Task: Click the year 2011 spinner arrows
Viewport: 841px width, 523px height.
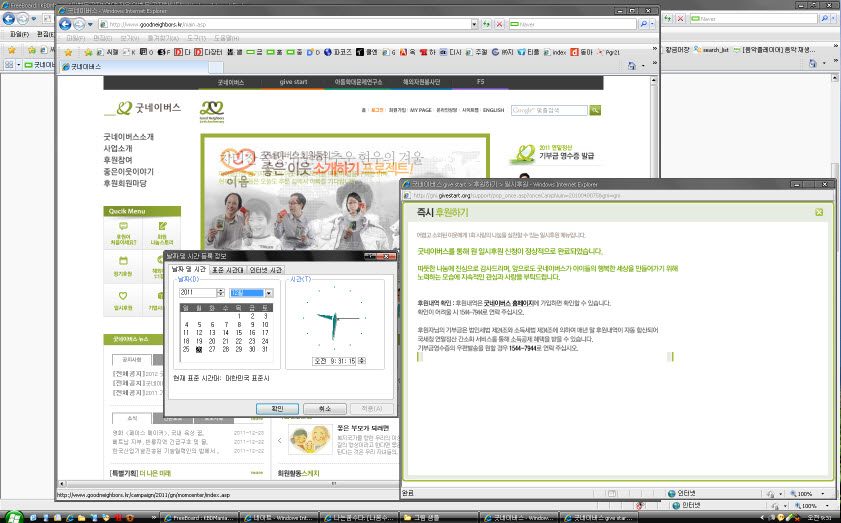Action: click(220, 292)
